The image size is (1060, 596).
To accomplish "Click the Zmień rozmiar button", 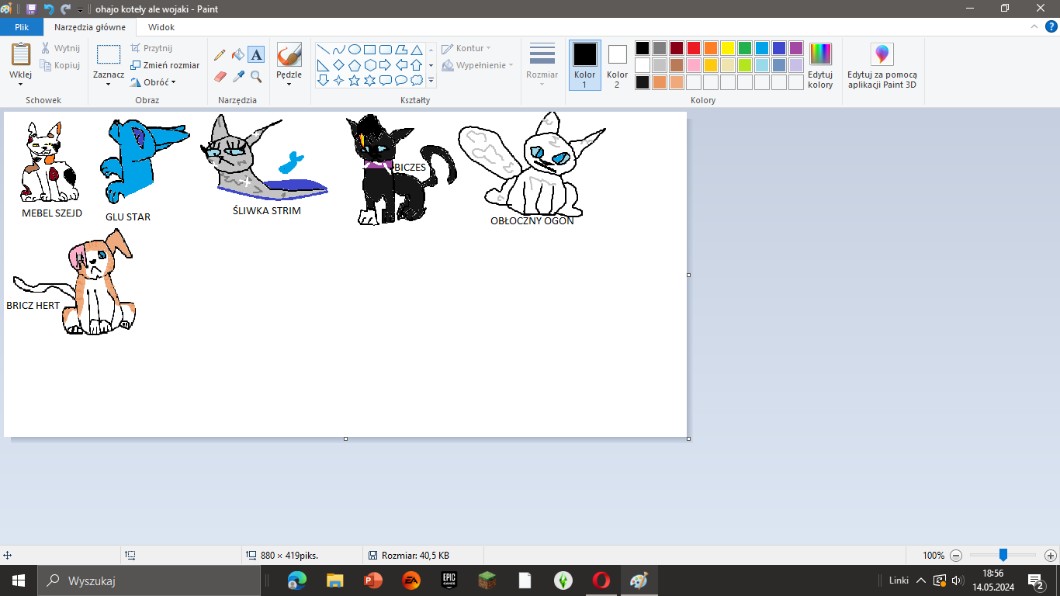I will pos(165,65).
